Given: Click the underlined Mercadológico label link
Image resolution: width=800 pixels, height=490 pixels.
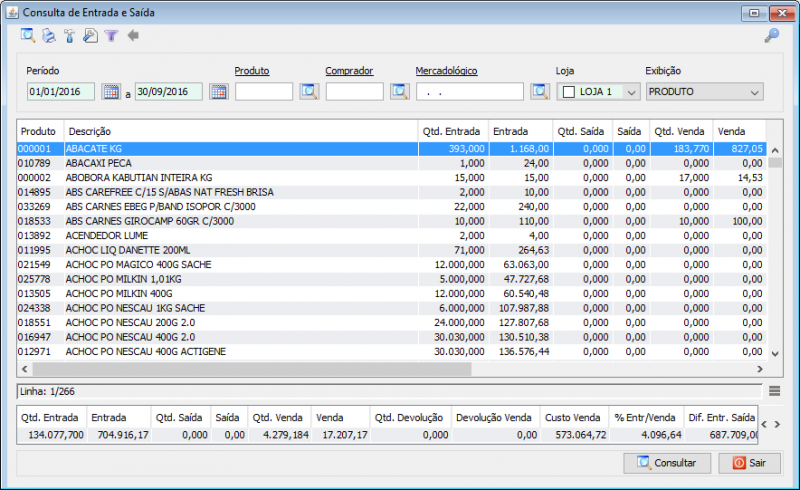Looking at the screenshot, I should click(x=446, y=71).
